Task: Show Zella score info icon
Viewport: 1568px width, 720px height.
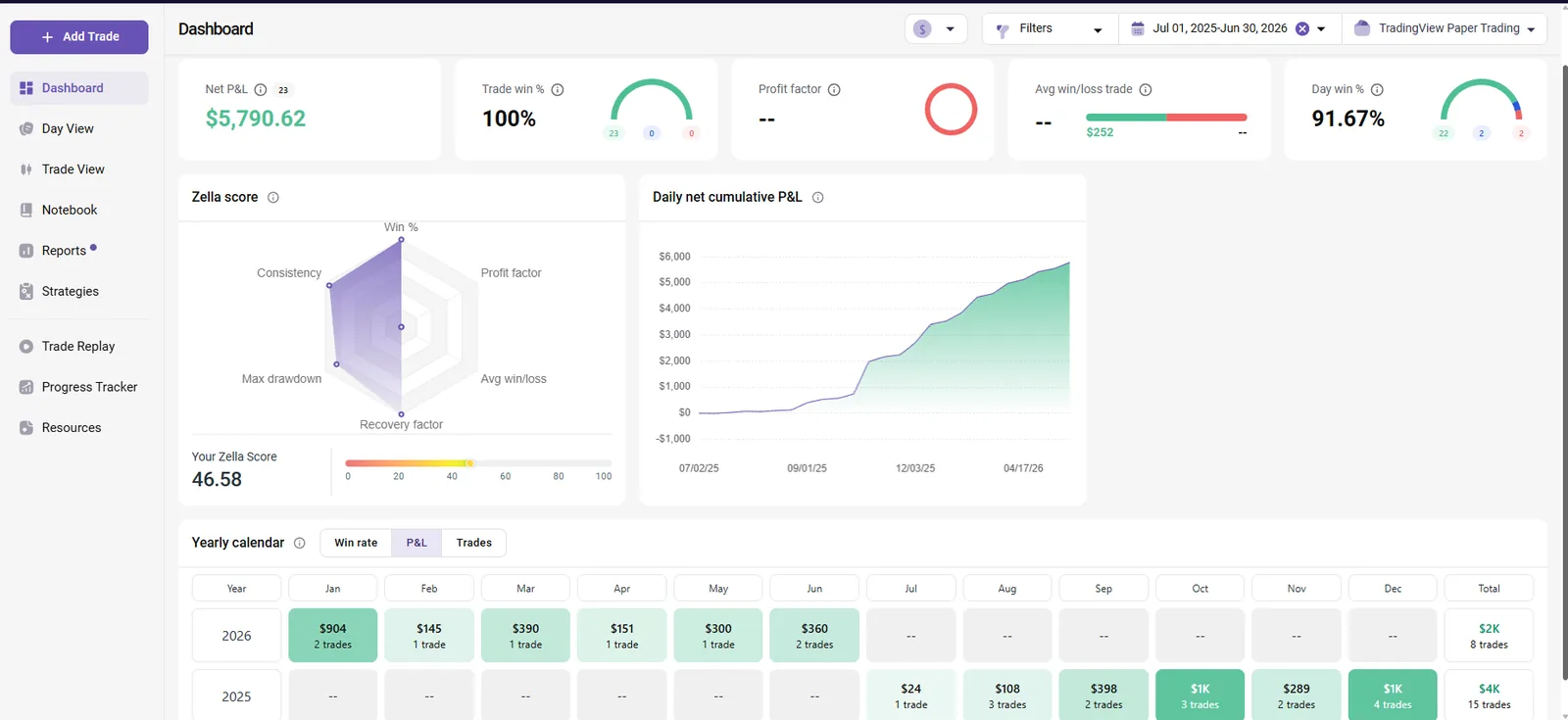Action: [x=273, y=197]
